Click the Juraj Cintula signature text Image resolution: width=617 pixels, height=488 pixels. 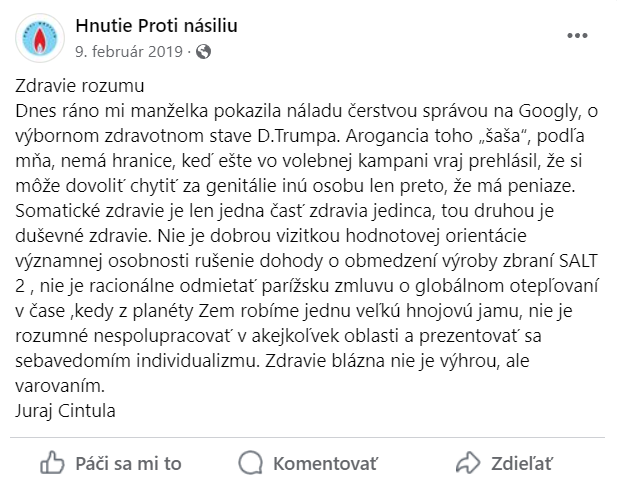[65, 411]
